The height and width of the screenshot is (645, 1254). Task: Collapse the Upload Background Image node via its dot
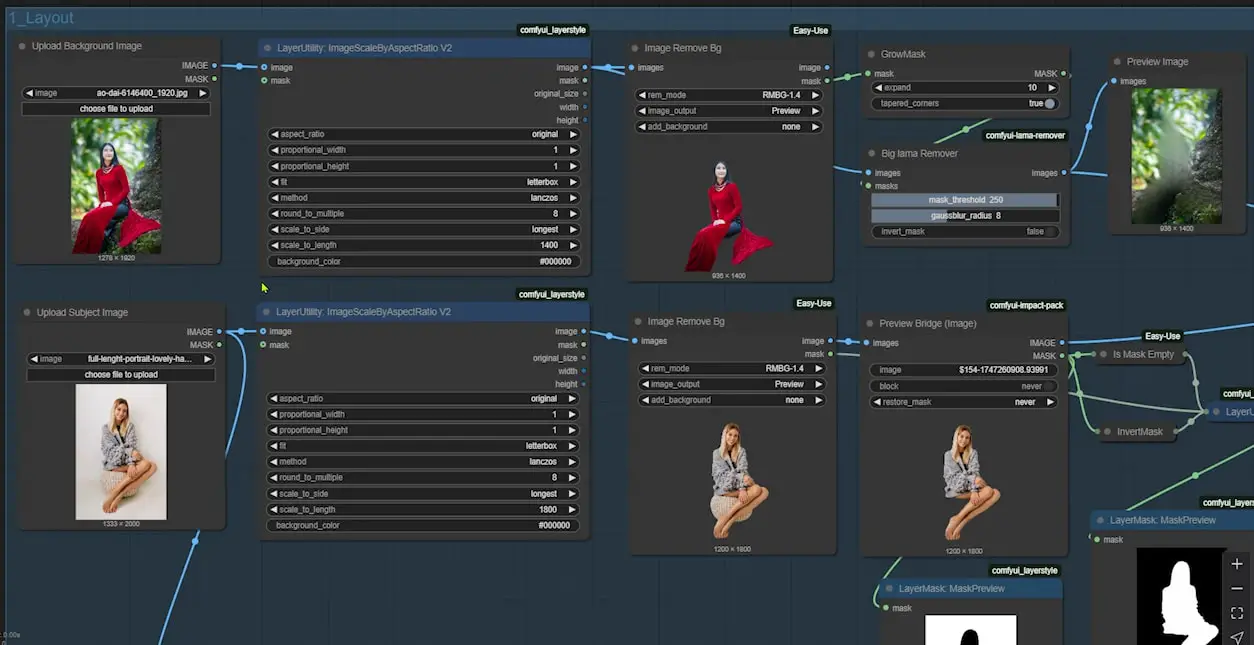[x=22, y=46]
